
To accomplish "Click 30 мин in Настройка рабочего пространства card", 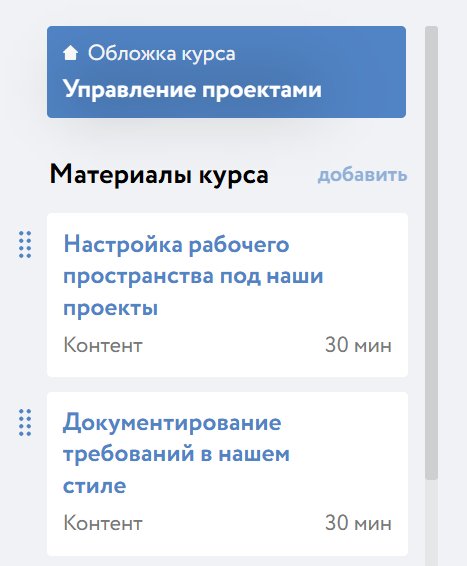I will pyautogui.click(x=358, y=345).
